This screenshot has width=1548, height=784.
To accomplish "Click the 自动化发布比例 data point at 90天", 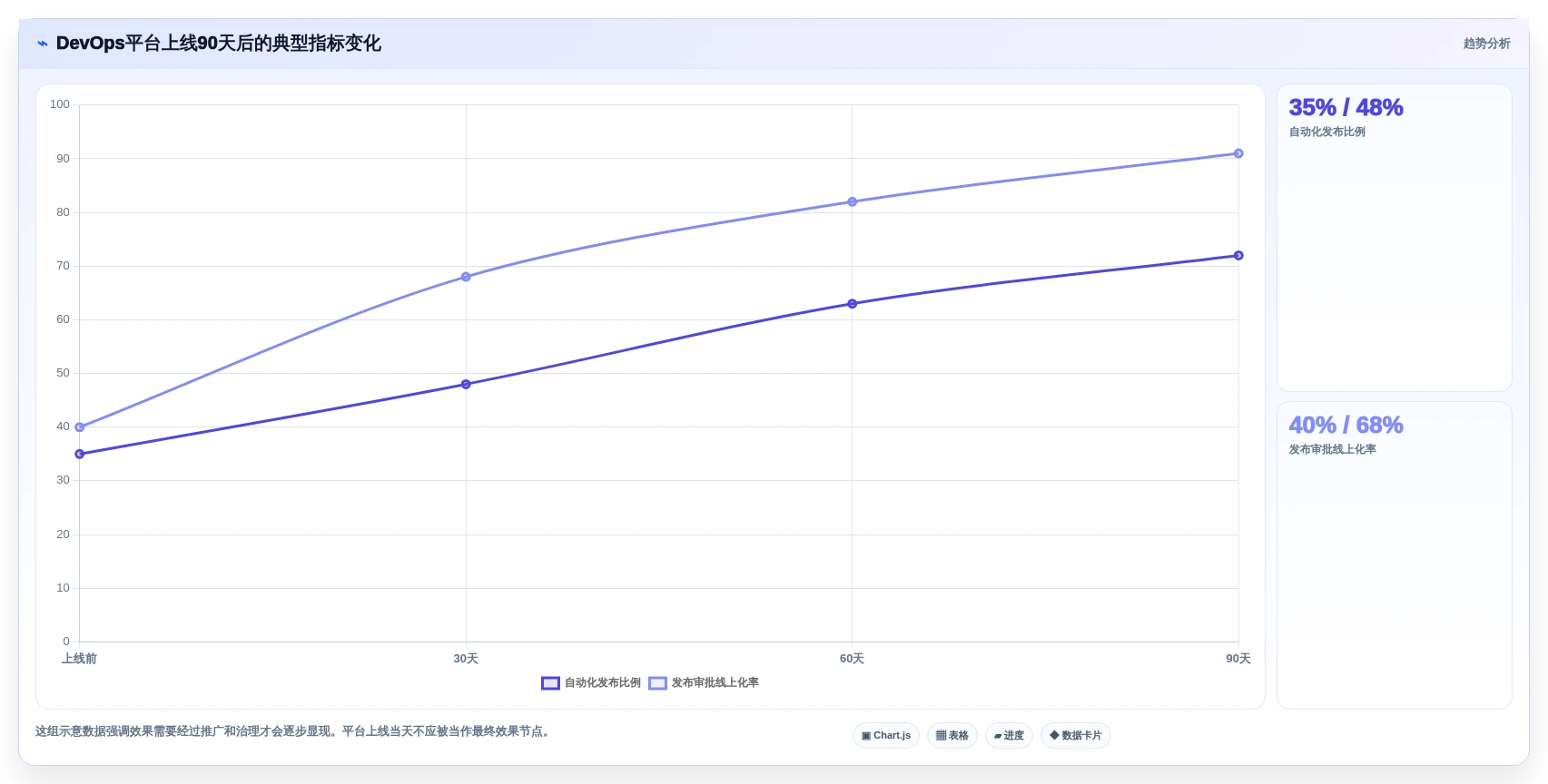I will pyautogui.click(x=1238, y=256).
